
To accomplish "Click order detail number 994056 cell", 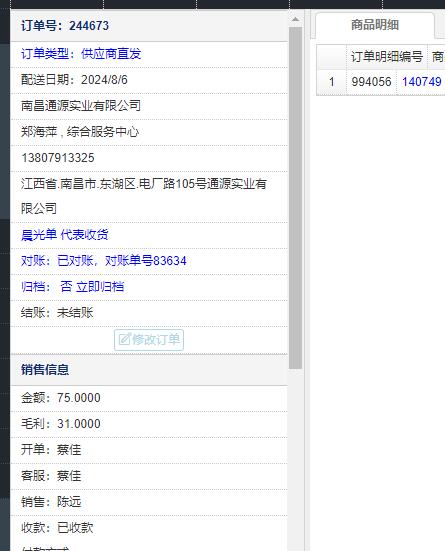I will [x=371, y=82].
